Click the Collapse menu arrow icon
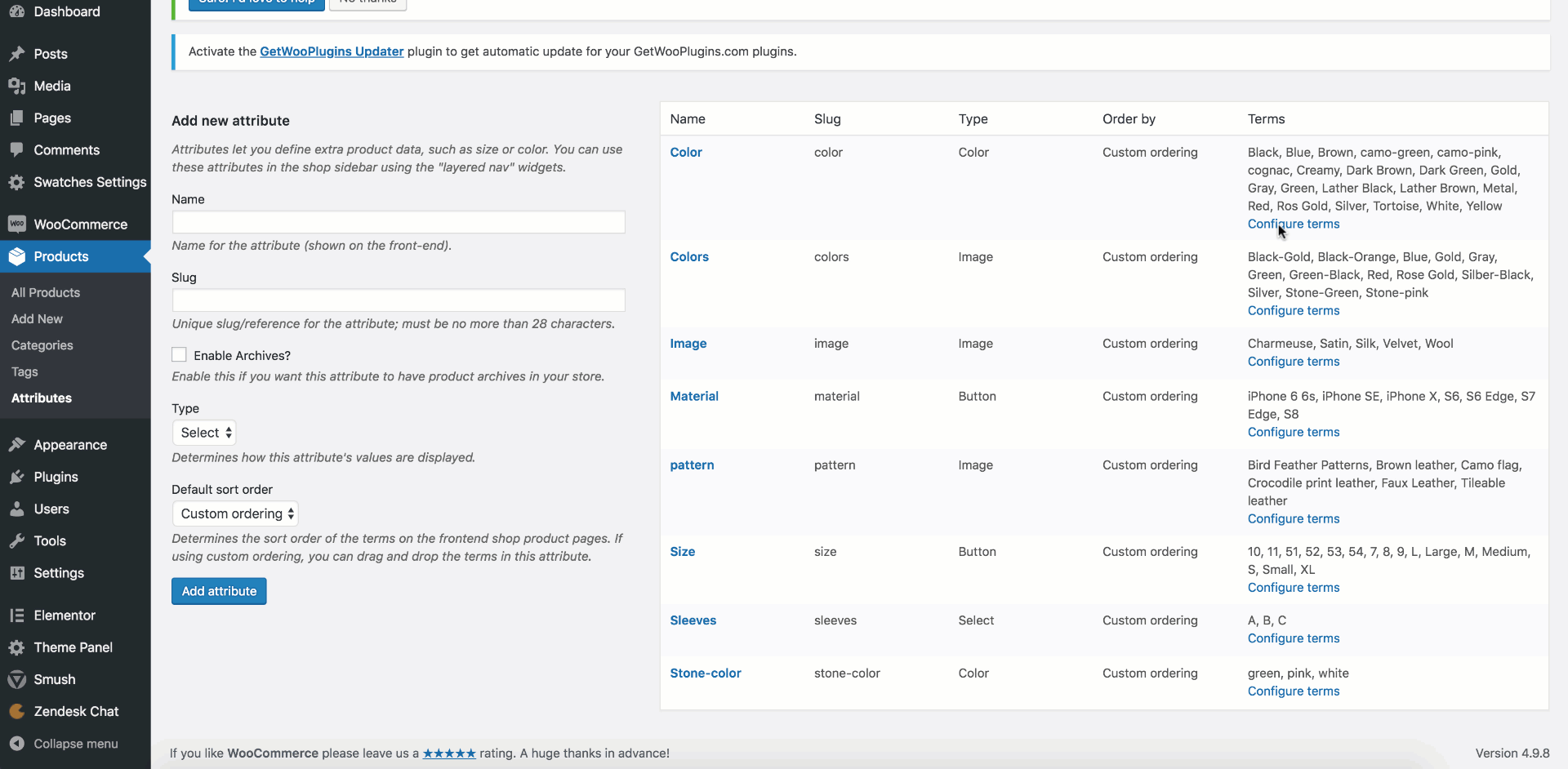This screenshot has height=769, width=1568. (x=16, y=744)
